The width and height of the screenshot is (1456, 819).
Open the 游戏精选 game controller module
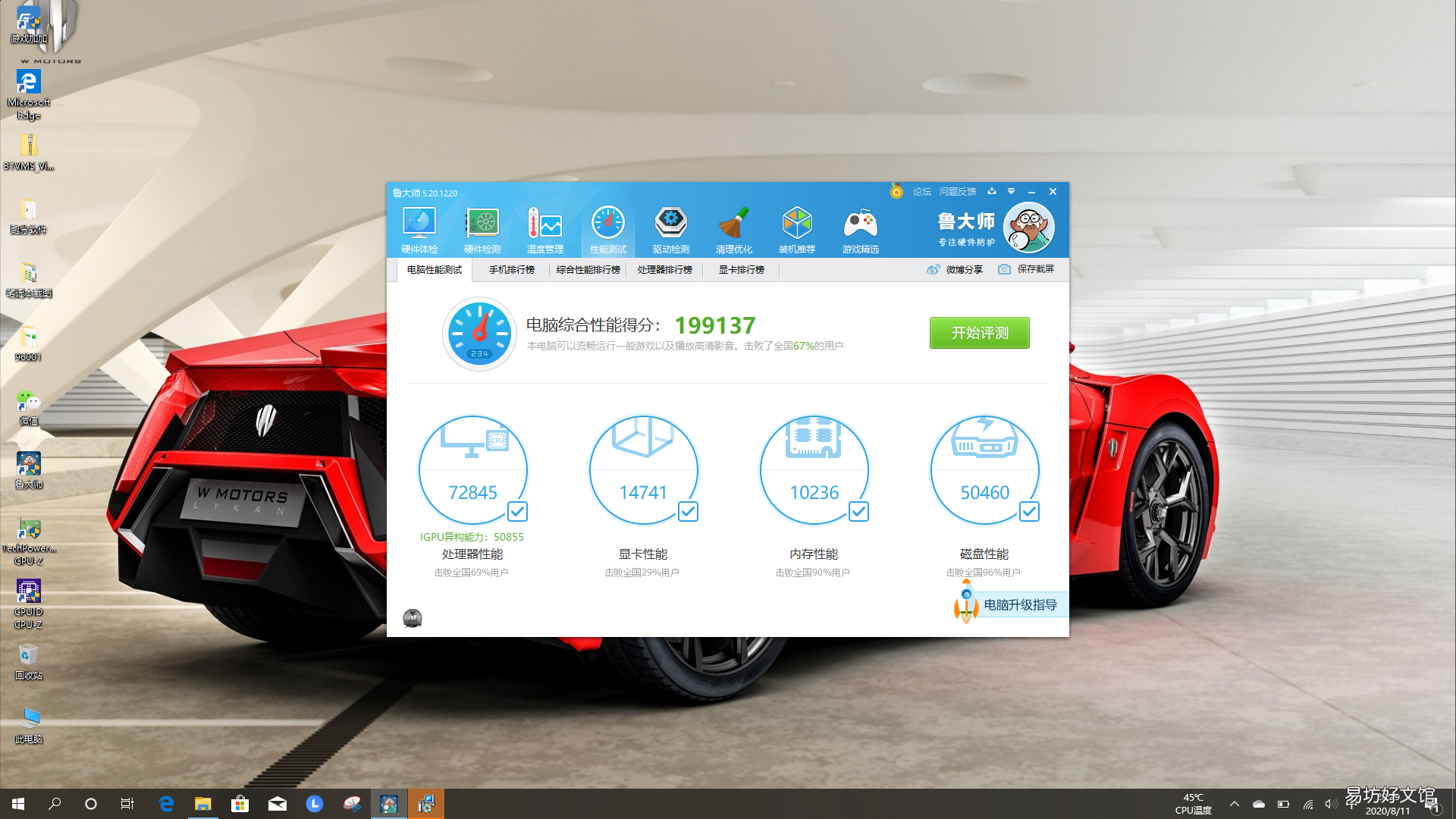(860, 230)
